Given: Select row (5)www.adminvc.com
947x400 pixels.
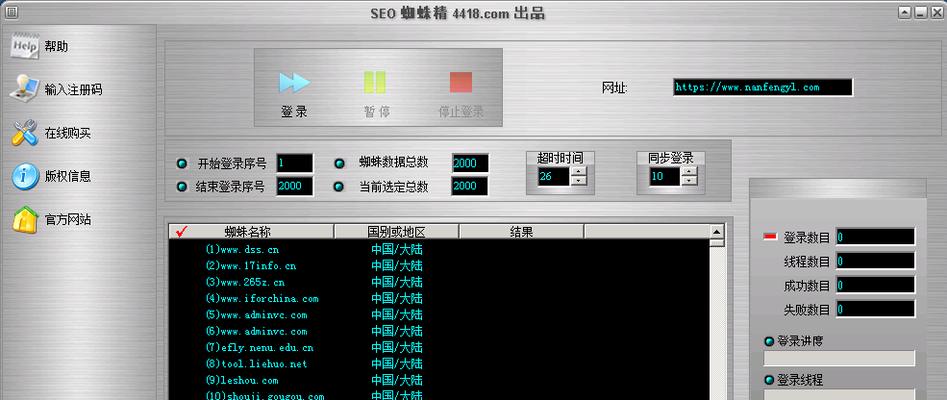Looking at the screenshot, I should [439, 314].
